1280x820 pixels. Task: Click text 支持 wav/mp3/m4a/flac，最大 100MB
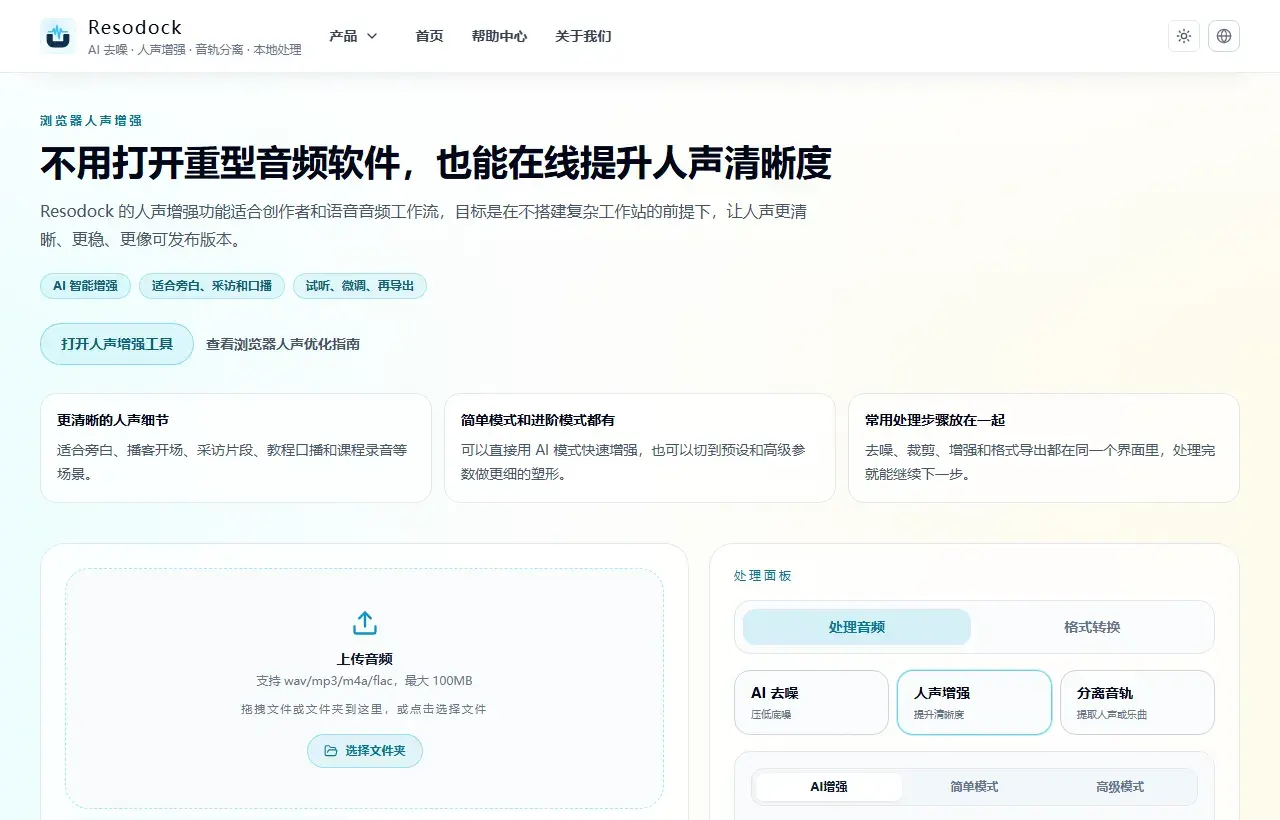click(365, 681)
